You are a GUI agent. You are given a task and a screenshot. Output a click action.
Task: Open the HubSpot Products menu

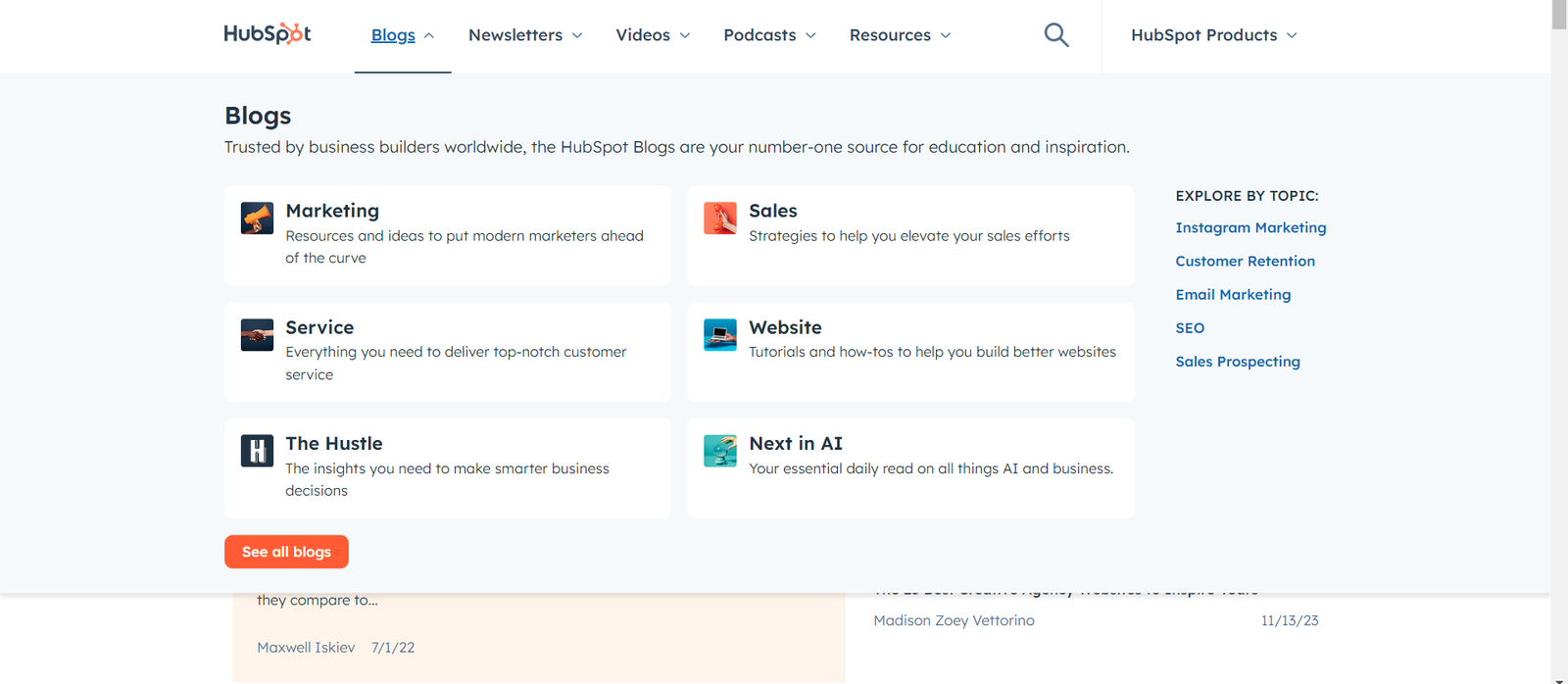[1204, 35]
